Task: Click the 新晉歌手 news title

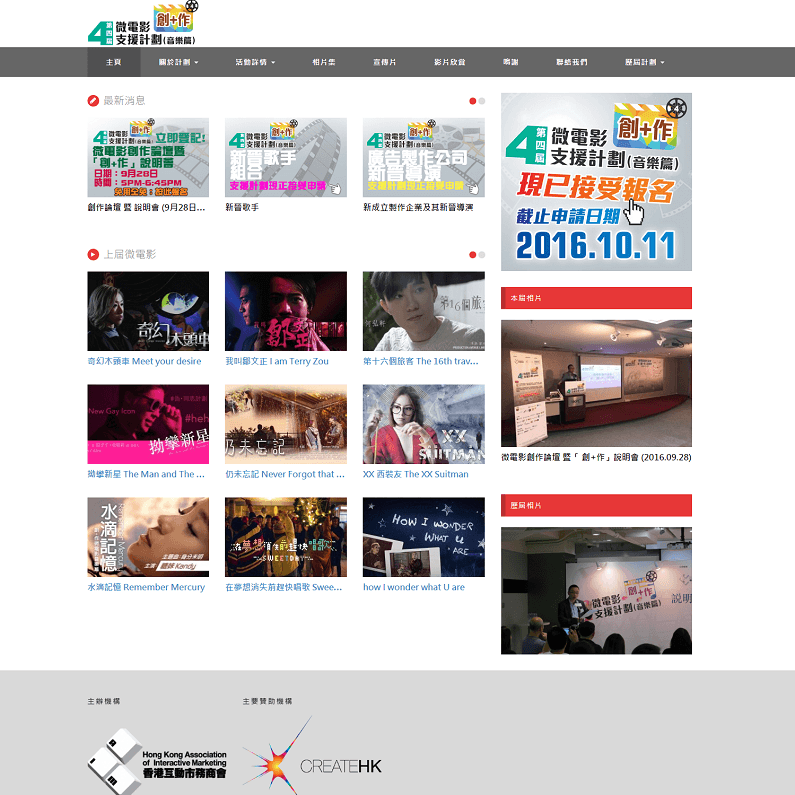Action: [x=242, y=207]
